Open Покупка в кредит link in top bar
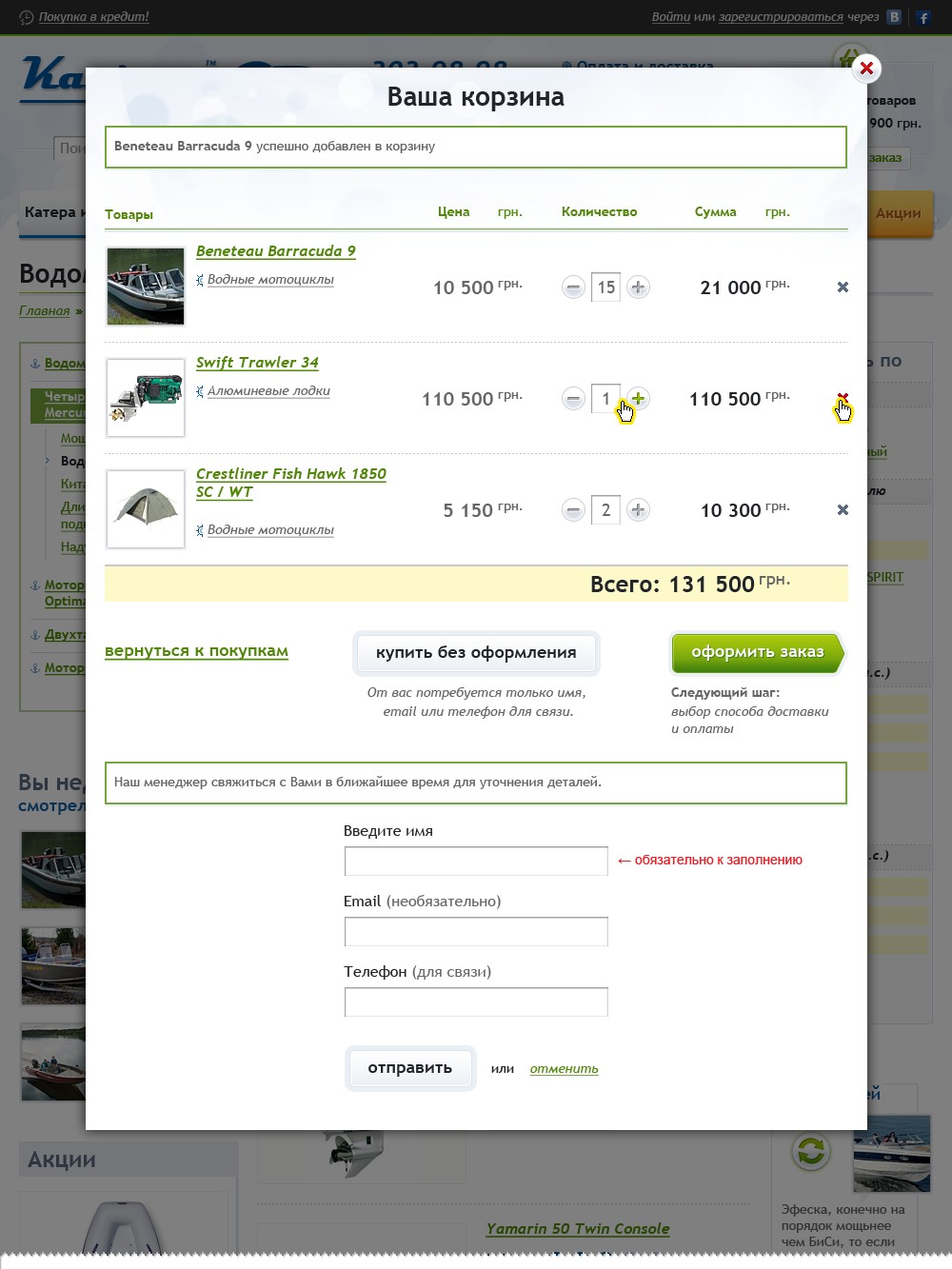The image size is (952, 1269). point(93,17)
